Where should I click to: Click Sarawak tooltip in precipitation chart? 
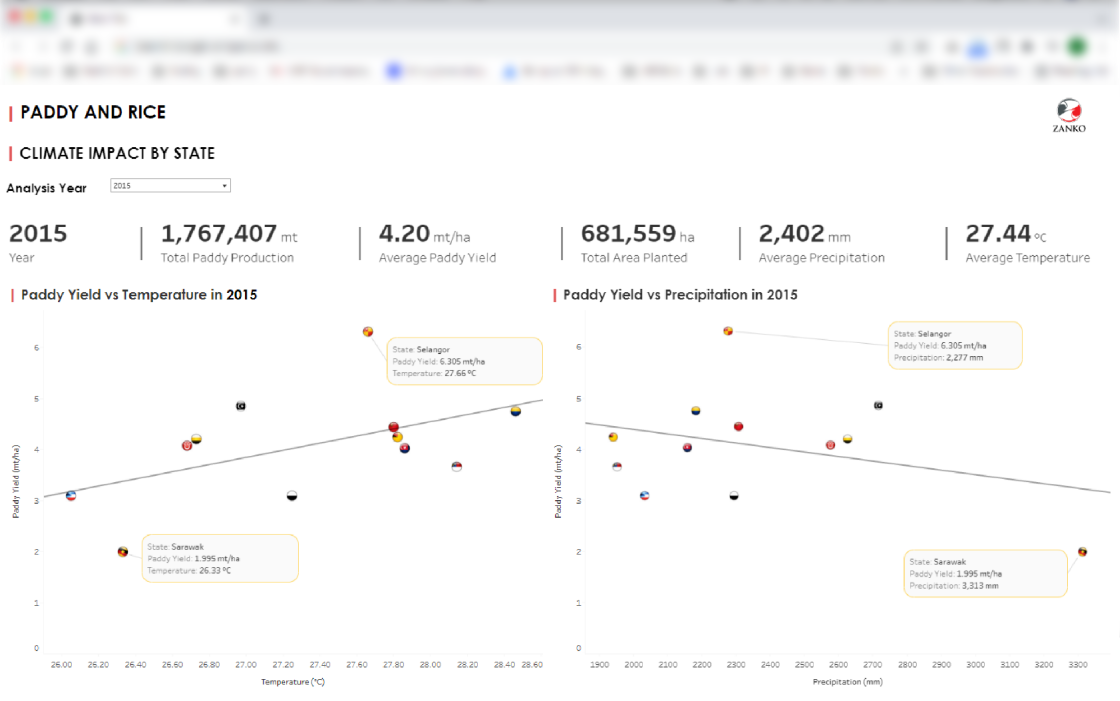pyautogui.click(x=985, y=574)
